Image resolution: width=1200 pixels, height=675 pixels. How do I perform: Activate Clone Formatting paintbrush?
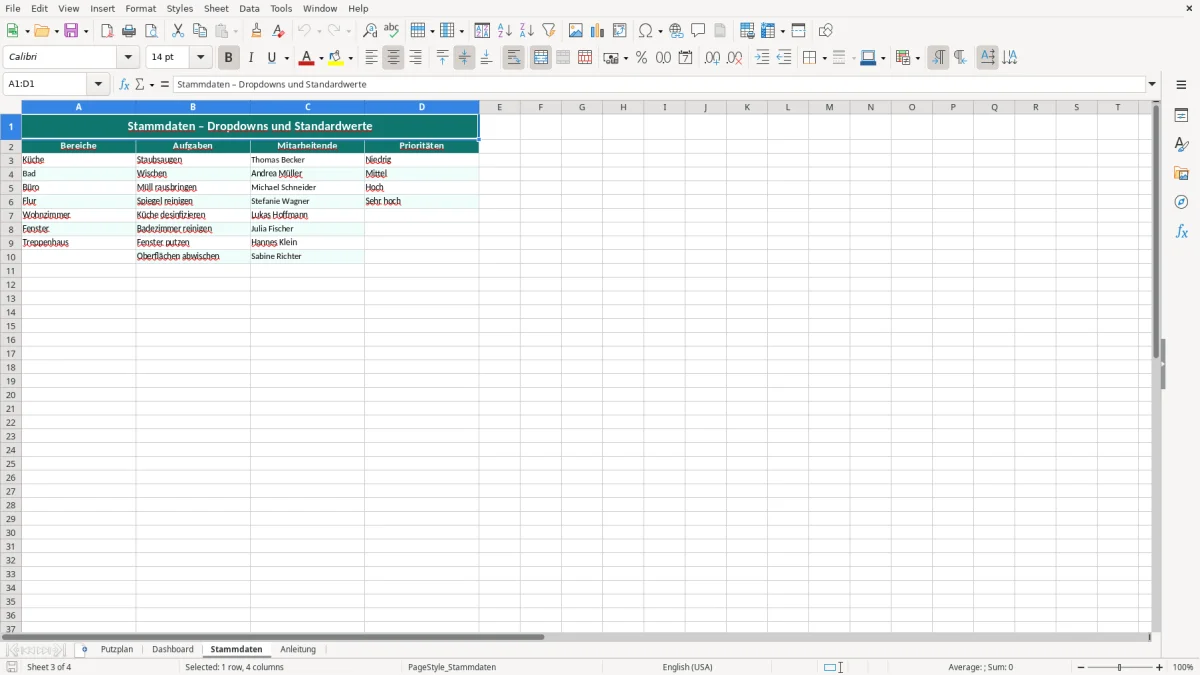tap(257, 31)
